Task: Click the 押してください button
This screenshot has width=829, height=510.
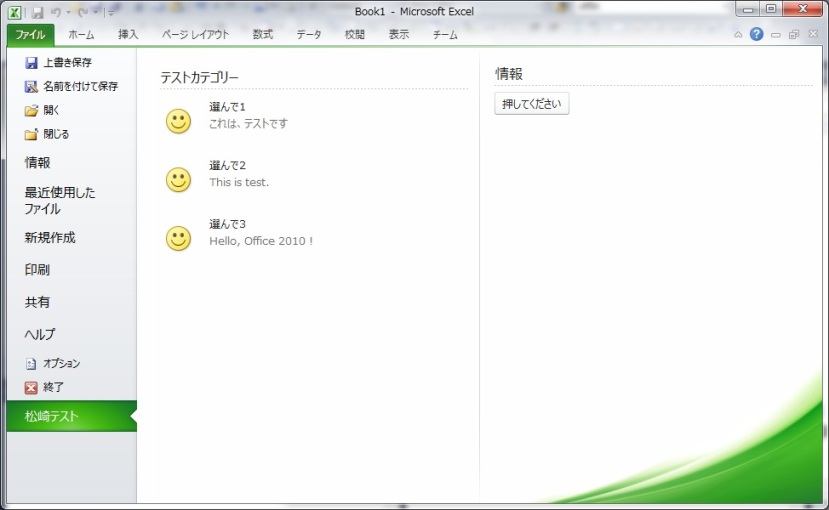Action: (532, 104)
